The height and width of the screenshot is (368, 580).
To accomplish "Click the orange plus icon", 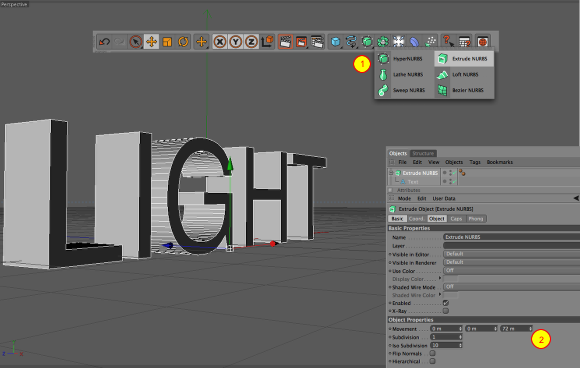I will (201, 42).
